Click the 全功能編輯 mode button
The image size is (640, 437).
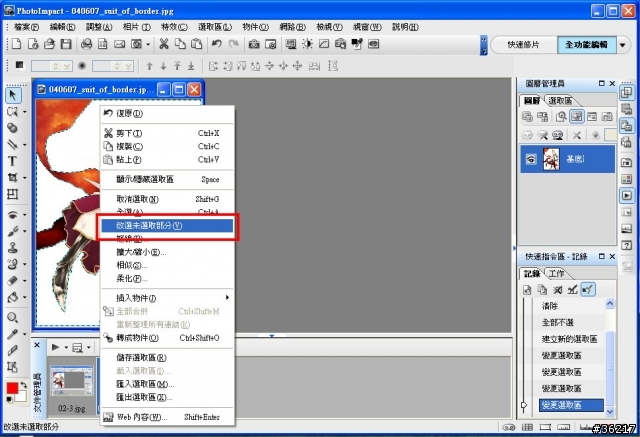tap(586, 44)
